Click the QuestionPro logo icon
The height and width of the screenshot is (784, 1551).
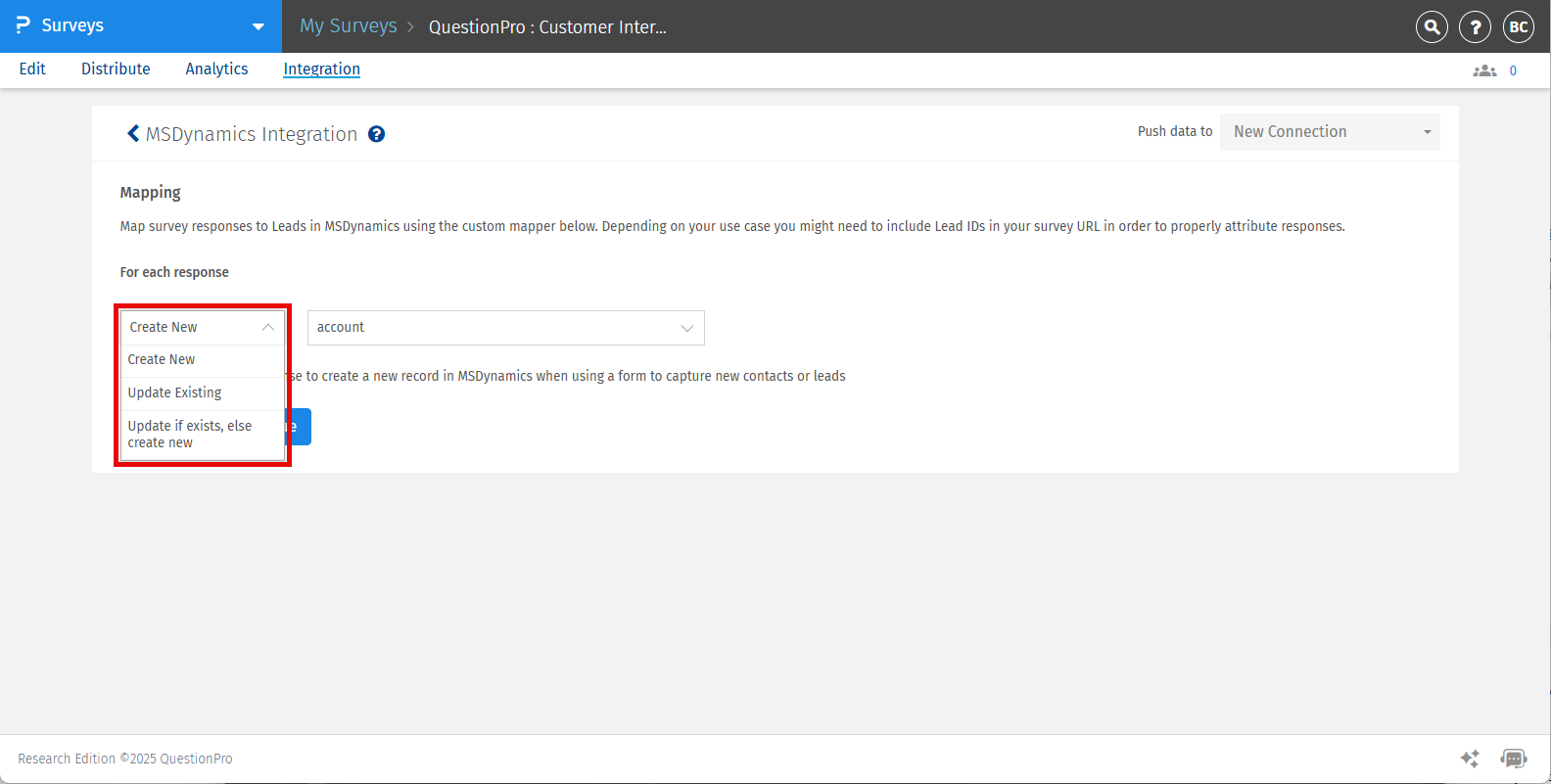[23, 25]
